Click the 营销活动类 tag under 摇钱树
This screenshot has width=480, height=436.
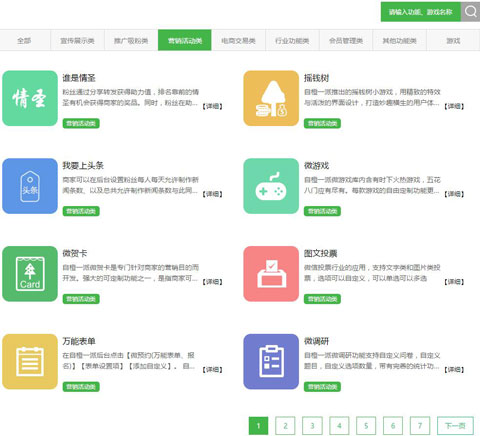(x=322, y=123)
